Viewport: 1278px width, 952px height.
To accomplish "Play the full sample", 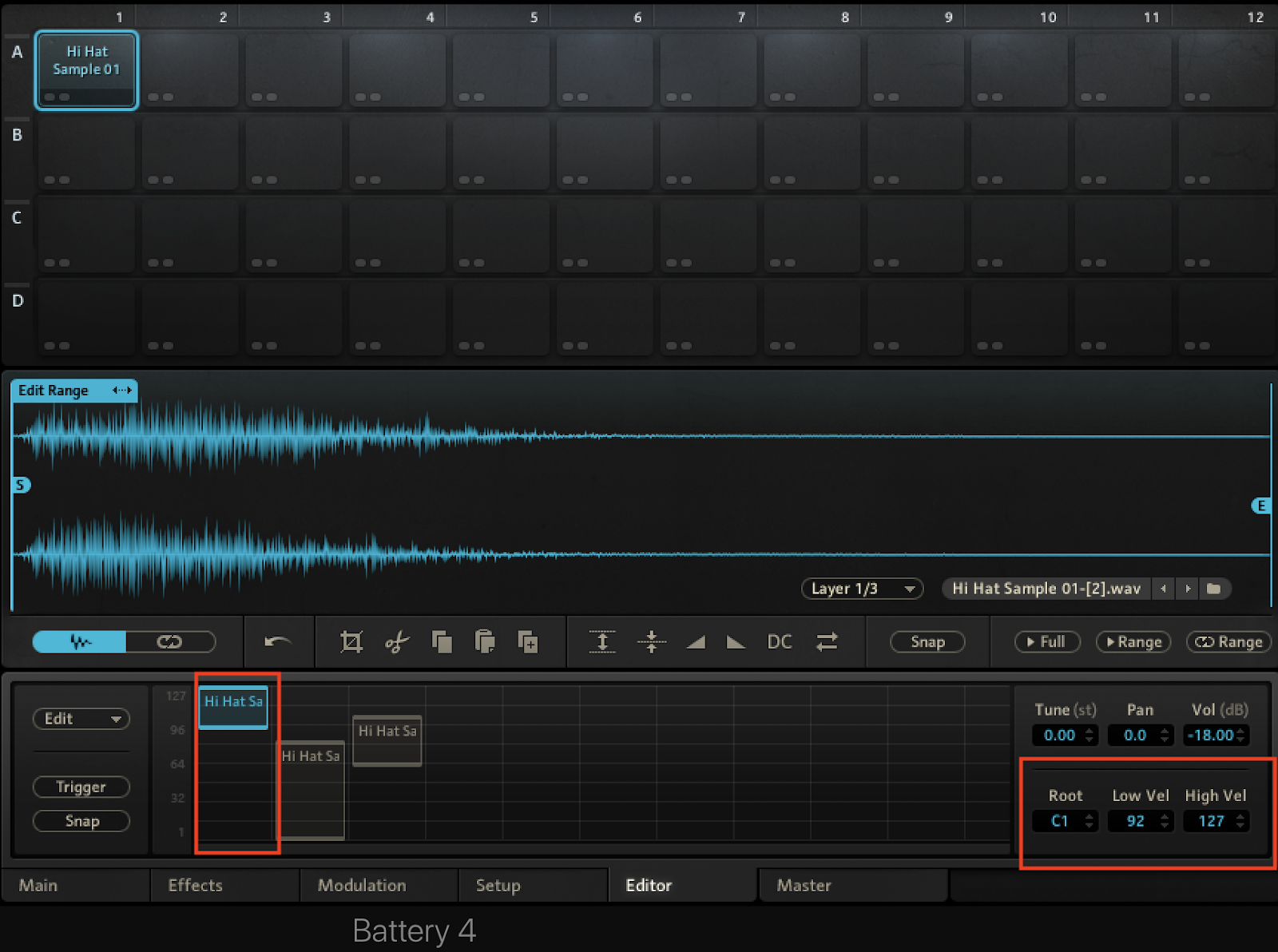I will click(1047, 641).
